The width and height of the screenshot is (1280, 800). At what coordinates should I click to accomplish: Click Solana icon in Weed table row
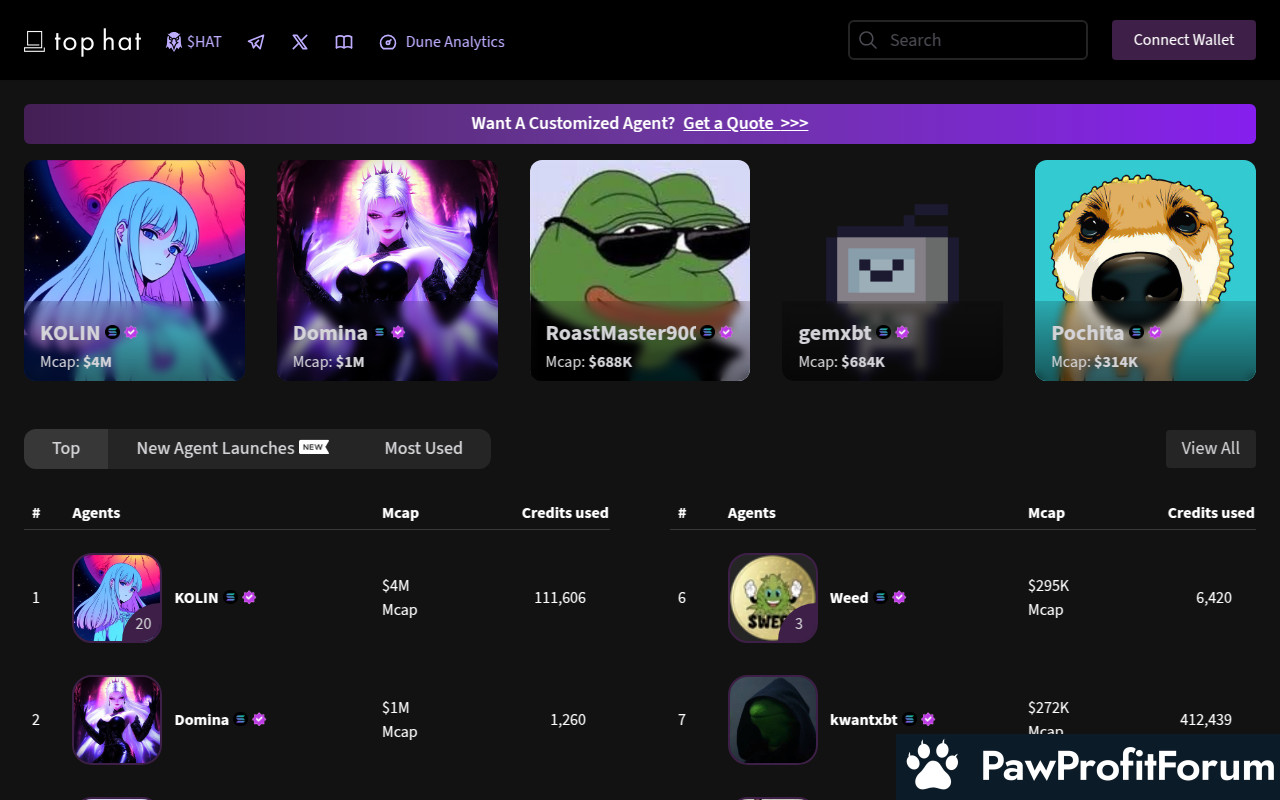881,598
